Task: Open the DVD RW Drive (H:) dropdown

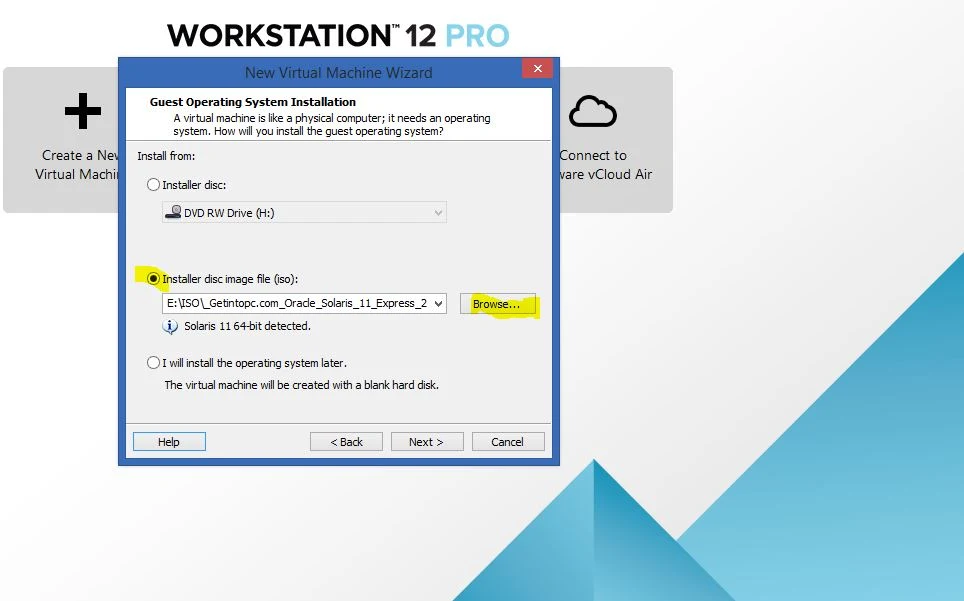Action: [x=304, y=213]
